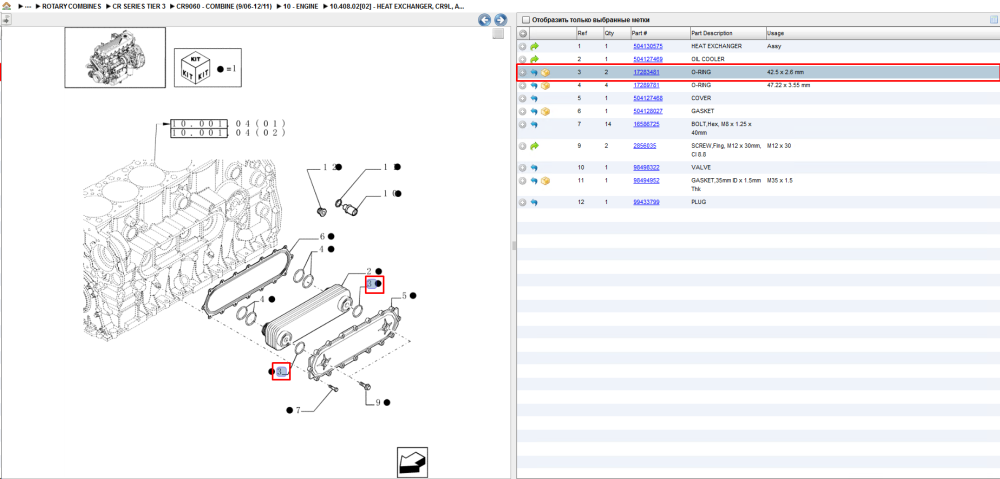1000x479 pixels.
Task: Open part number 504127469 link
Action: click(x=647, y=59)
